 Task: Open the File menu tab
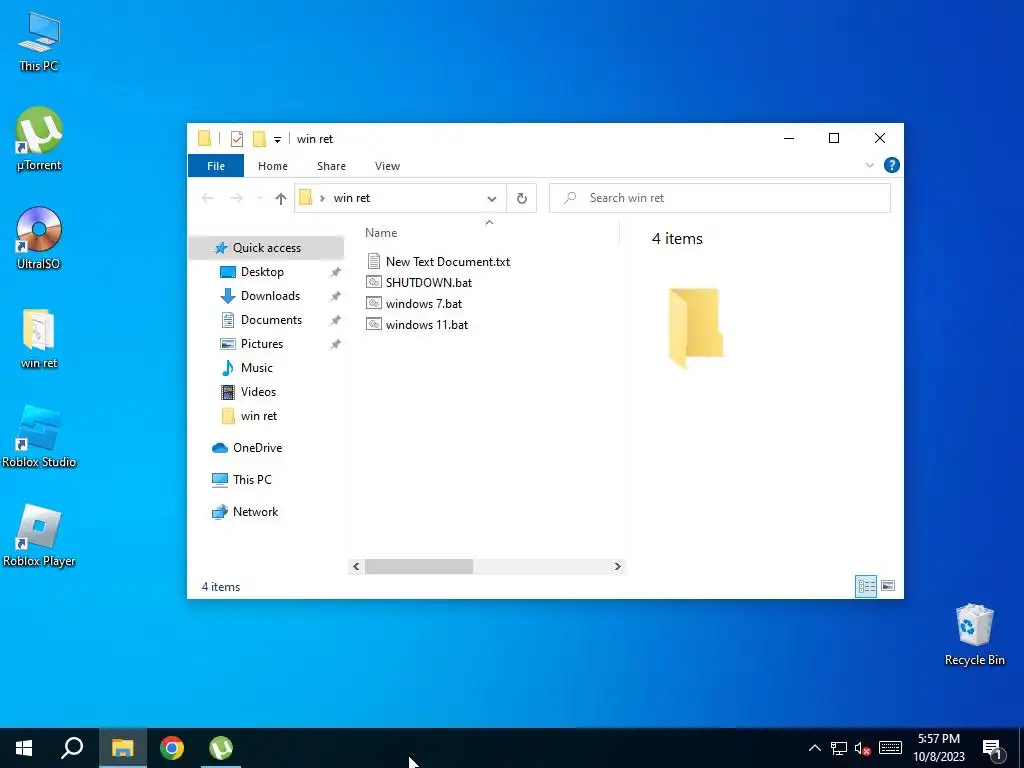[216, 166]
